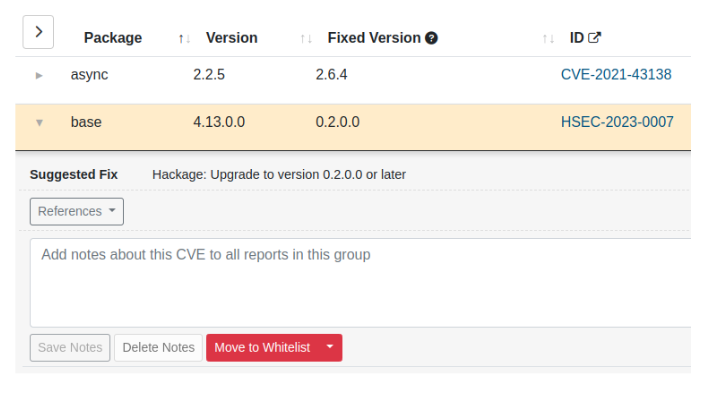
Task: Sort by Version column arrows
Action: point(306,39)
